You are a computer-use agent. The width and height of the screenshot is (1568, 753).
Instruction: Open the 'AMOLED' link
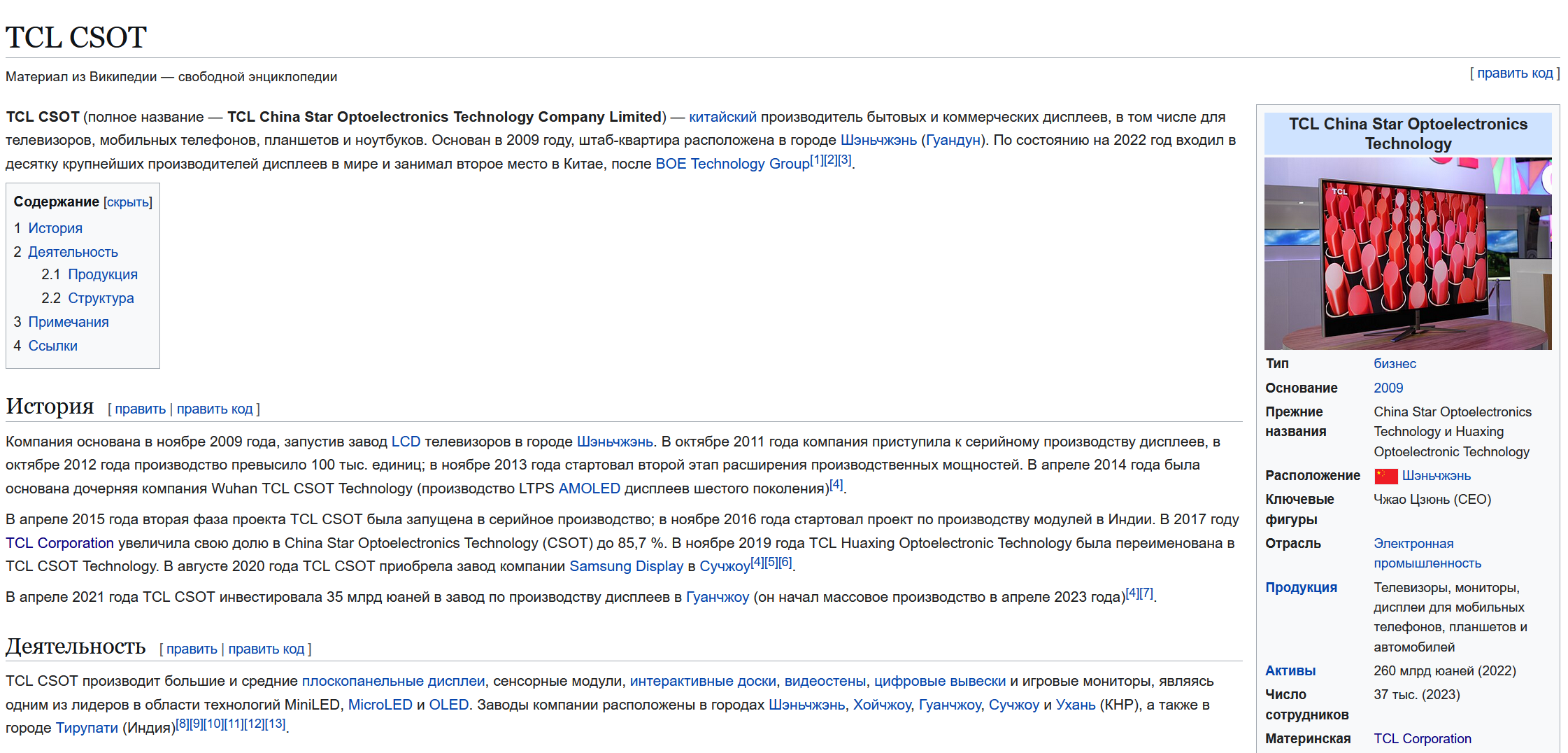coord(589,488)
